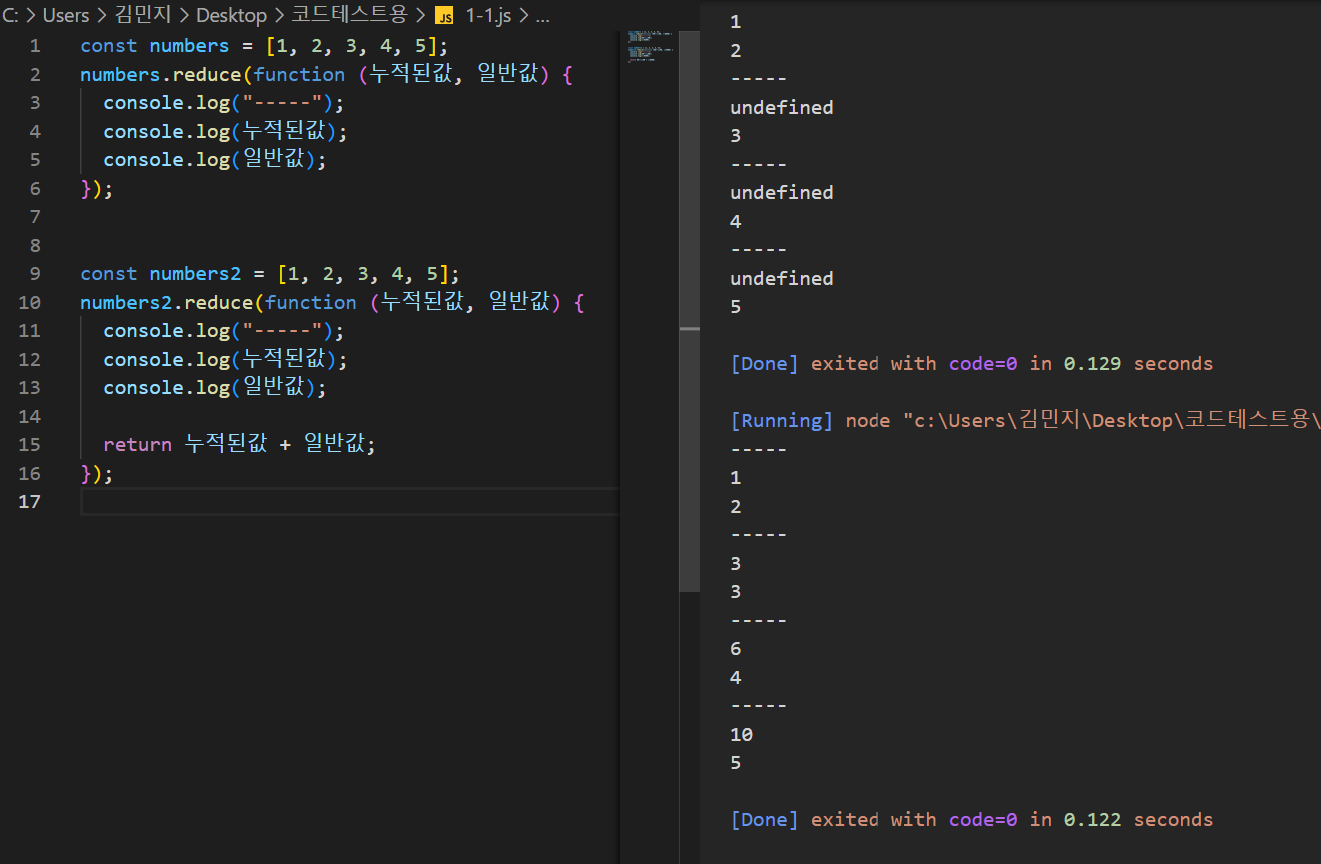1321x864 pixels.
Task: Click gutter line number 16
Action: [x=30, y=473]
